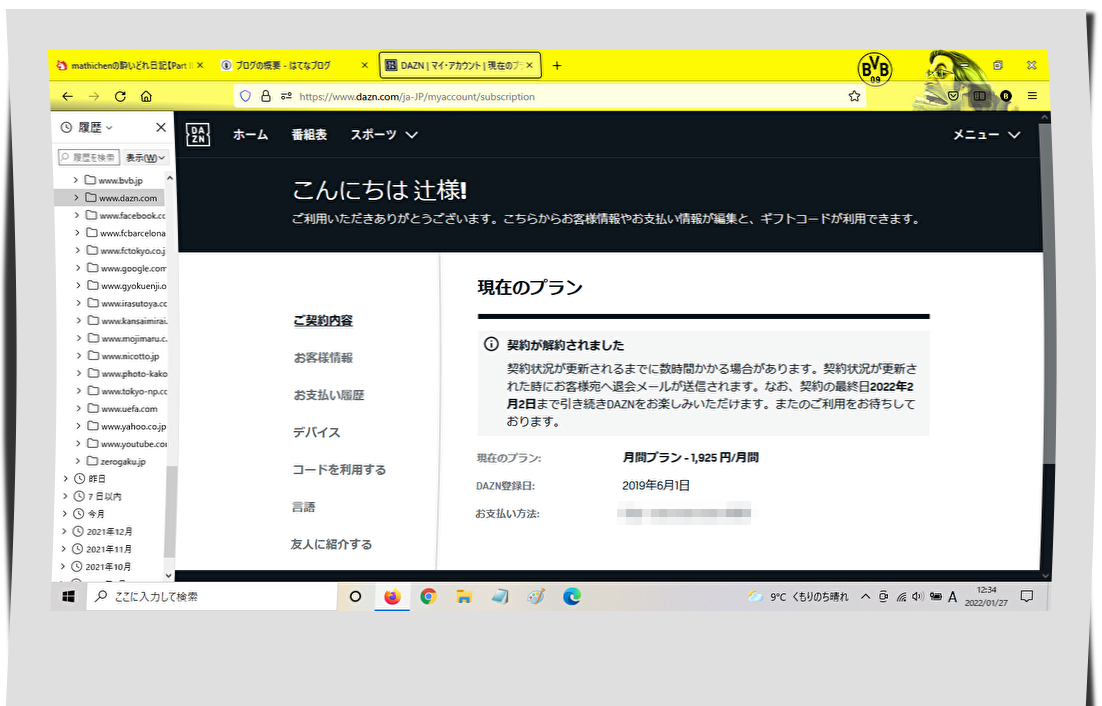Viewport: 1102px width, 706px height.
Task: Click the taskbar clock and date
Action: pos(985,596)
